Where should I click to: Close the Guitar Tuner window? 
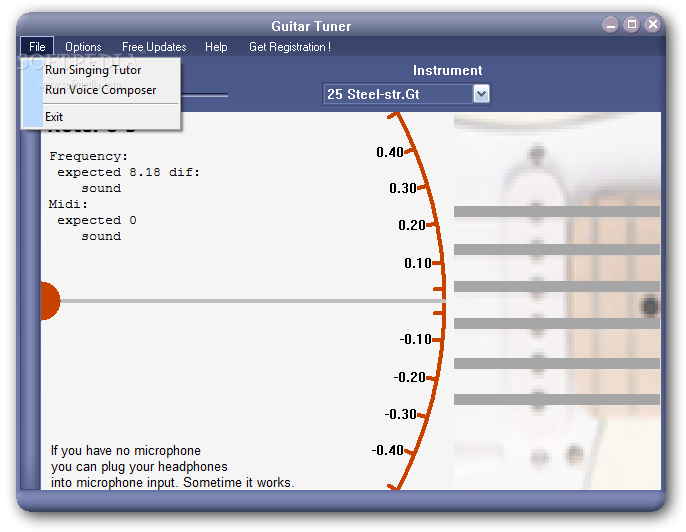click(652, 24)
